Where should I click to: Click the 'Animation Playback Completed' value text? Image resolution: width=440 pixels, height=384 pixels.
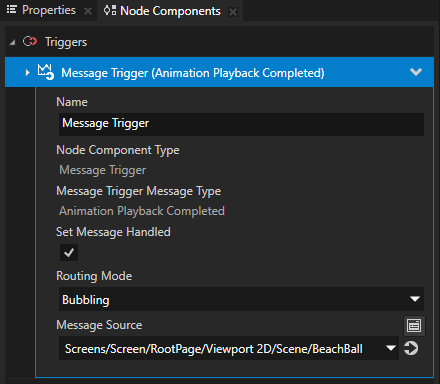click(x=142, y=211)
